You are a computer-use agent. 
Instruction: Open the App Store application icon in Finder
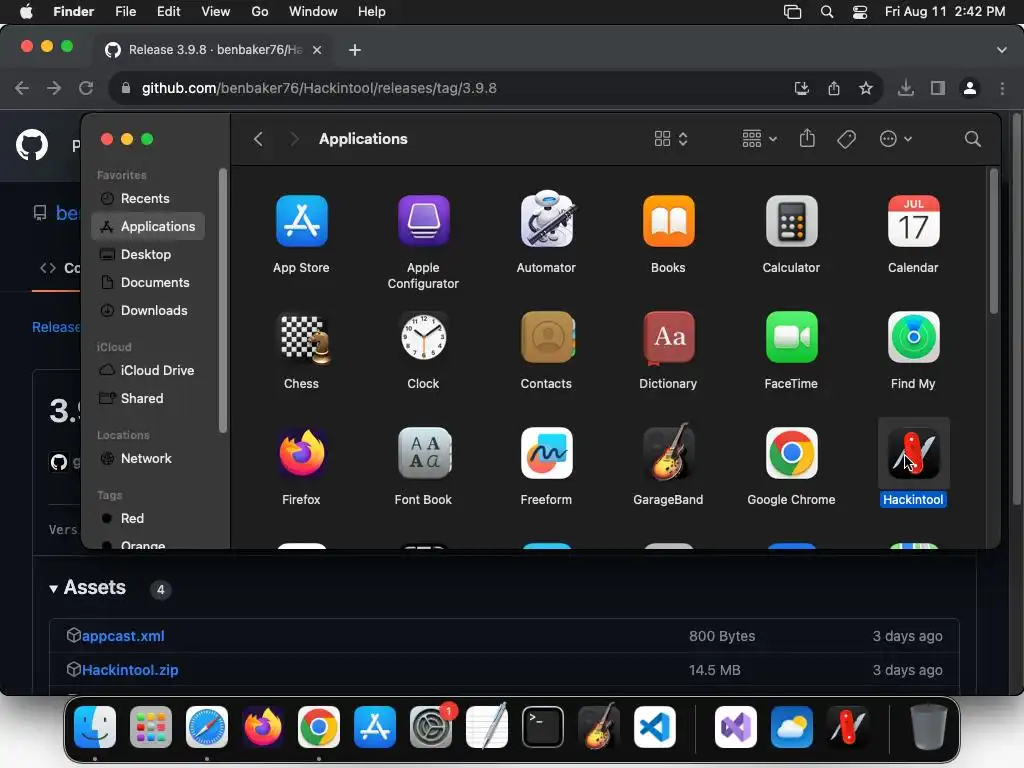pos(301,221)
